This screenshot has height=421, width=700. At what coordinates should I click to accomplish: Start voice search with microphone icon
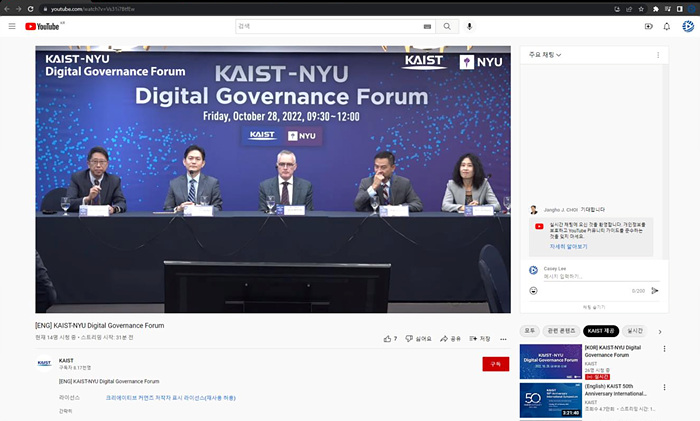[469, 26]
